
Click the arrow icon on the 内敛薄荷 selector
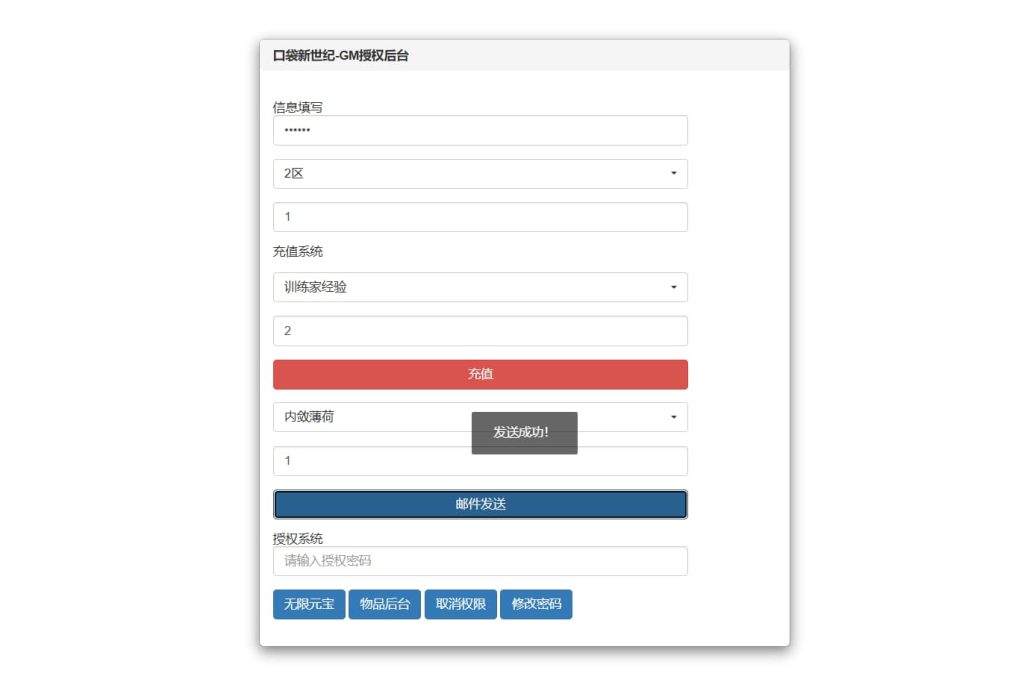(x=675, y=417)
